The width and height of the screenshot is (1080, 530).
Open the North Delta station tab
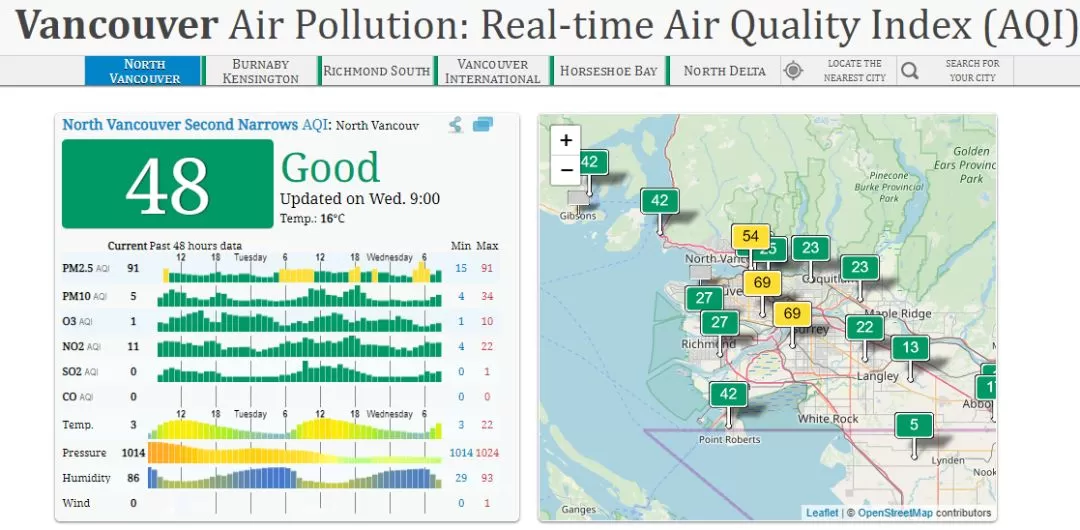point(725,71)
